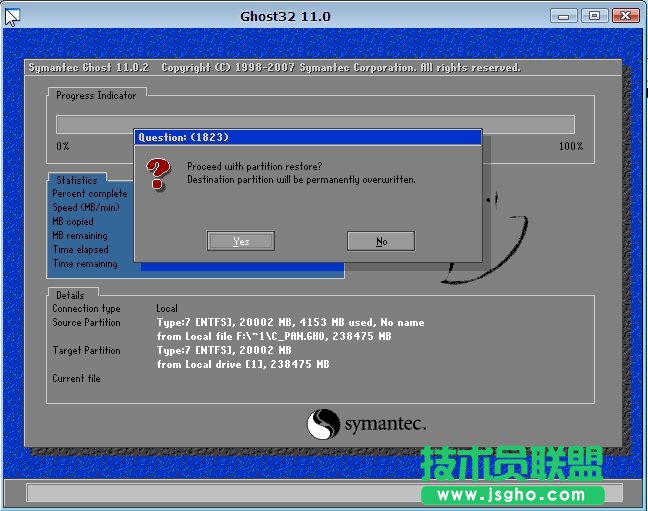Select the Progress Indicator group label
This screenshot has width=648, height=511.
click(x=96, y=95)
